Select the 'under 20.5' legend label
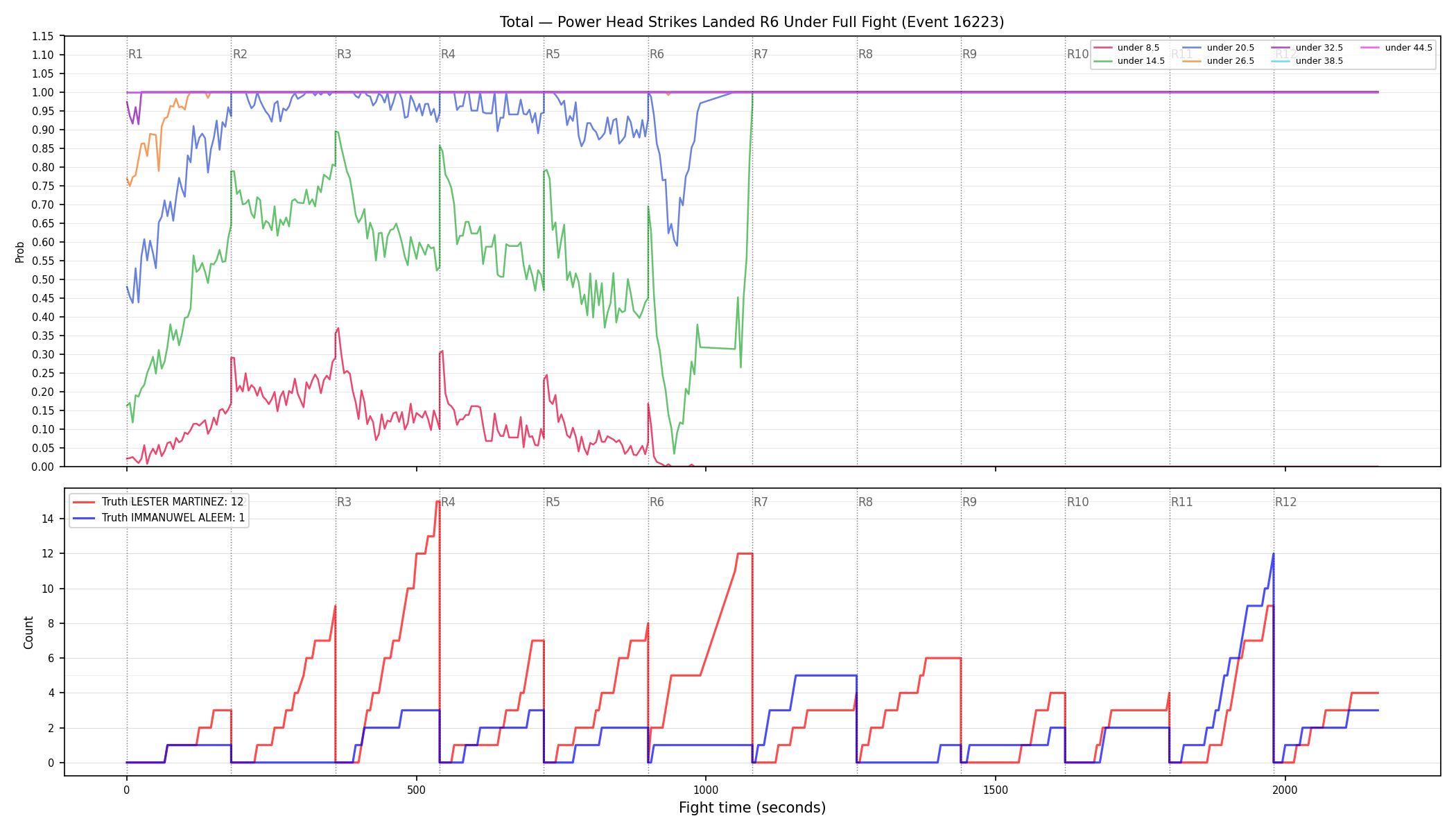Screen dimensions: 1456x832 (1230, 48)
